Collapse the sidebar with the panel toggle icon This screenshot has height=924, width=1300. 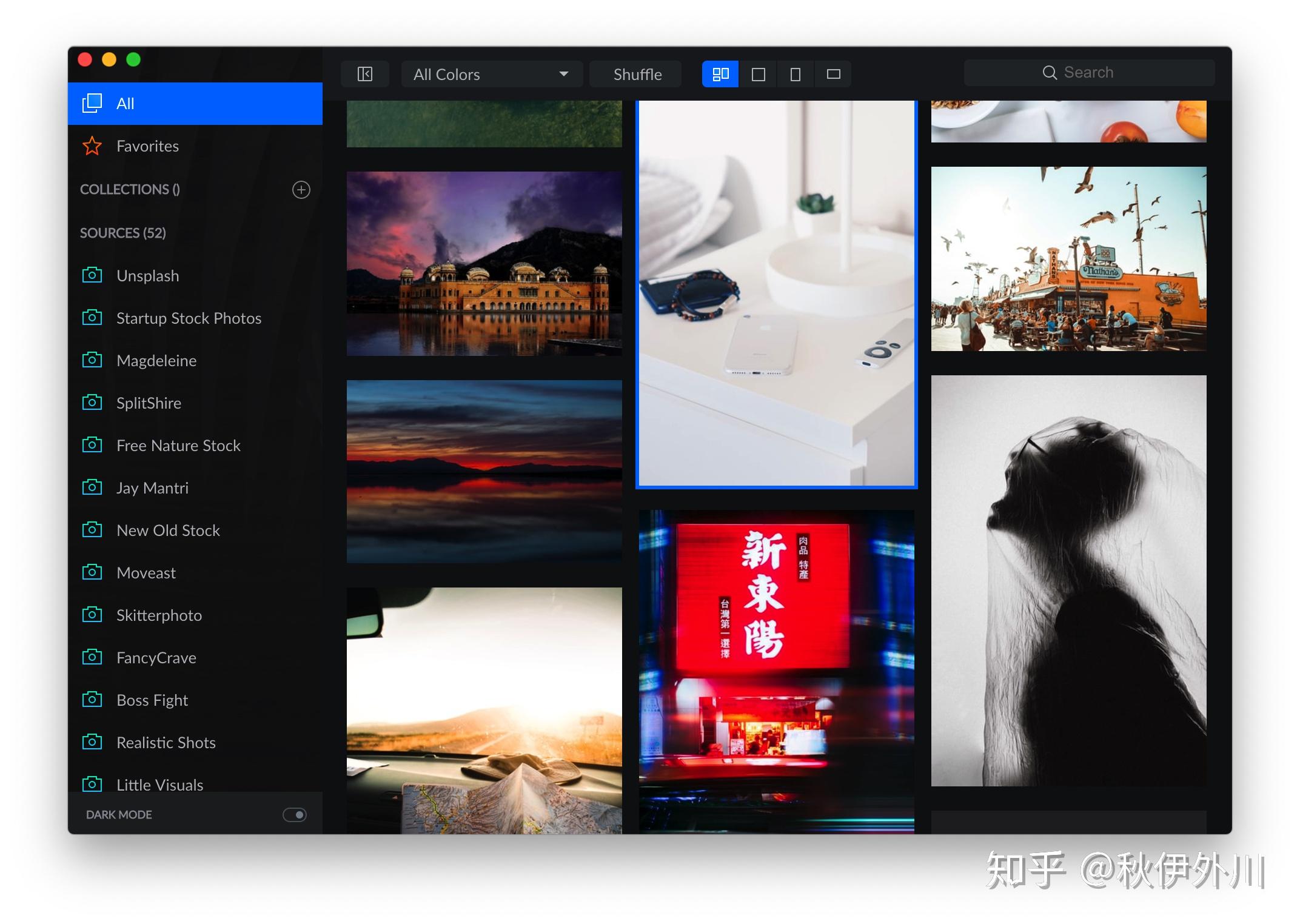364,74
